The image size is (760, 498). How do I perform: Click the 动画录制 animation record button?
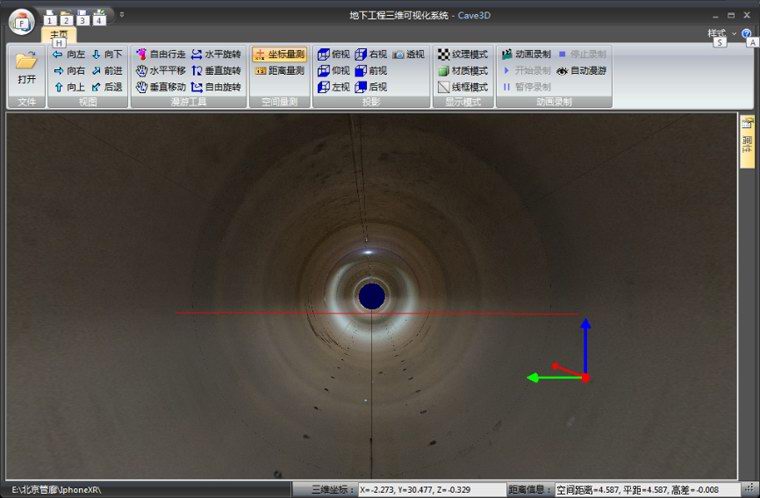pos(526,54)
